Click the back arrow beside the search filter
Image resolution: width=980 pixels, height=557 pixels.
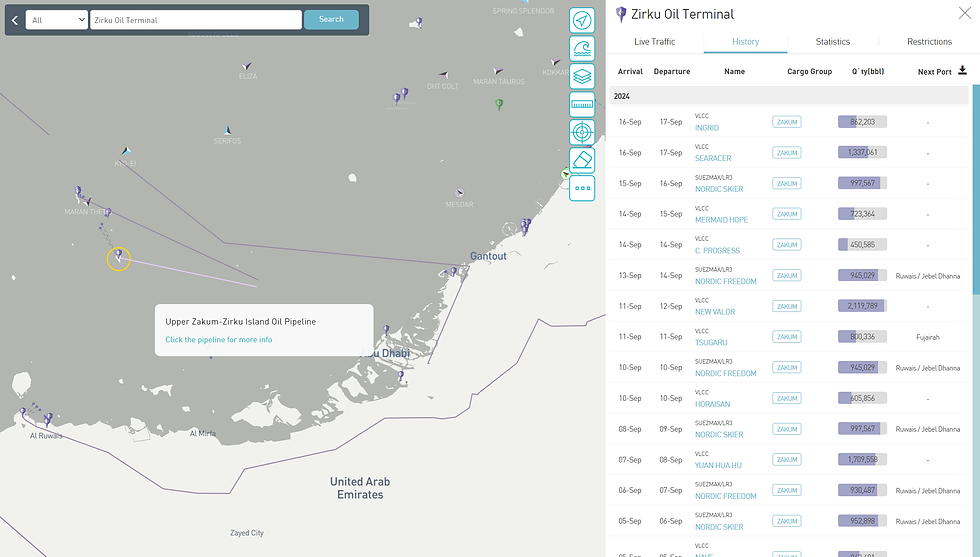click(15, 20)
